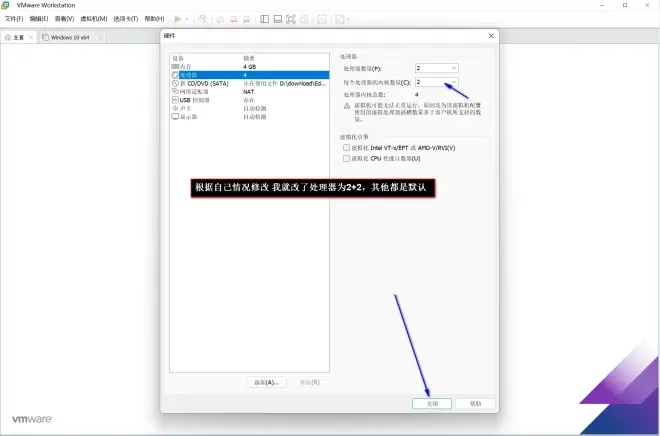
Task: Select the USB 控制器 row
Action: 249,100
